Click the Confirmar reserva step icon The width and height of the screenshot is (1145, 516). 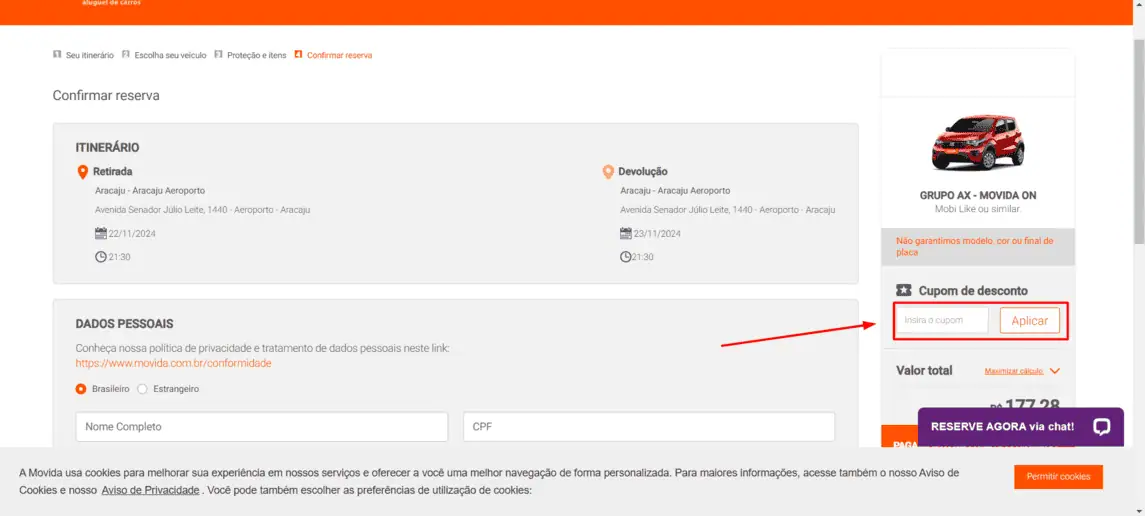point(298,55)
